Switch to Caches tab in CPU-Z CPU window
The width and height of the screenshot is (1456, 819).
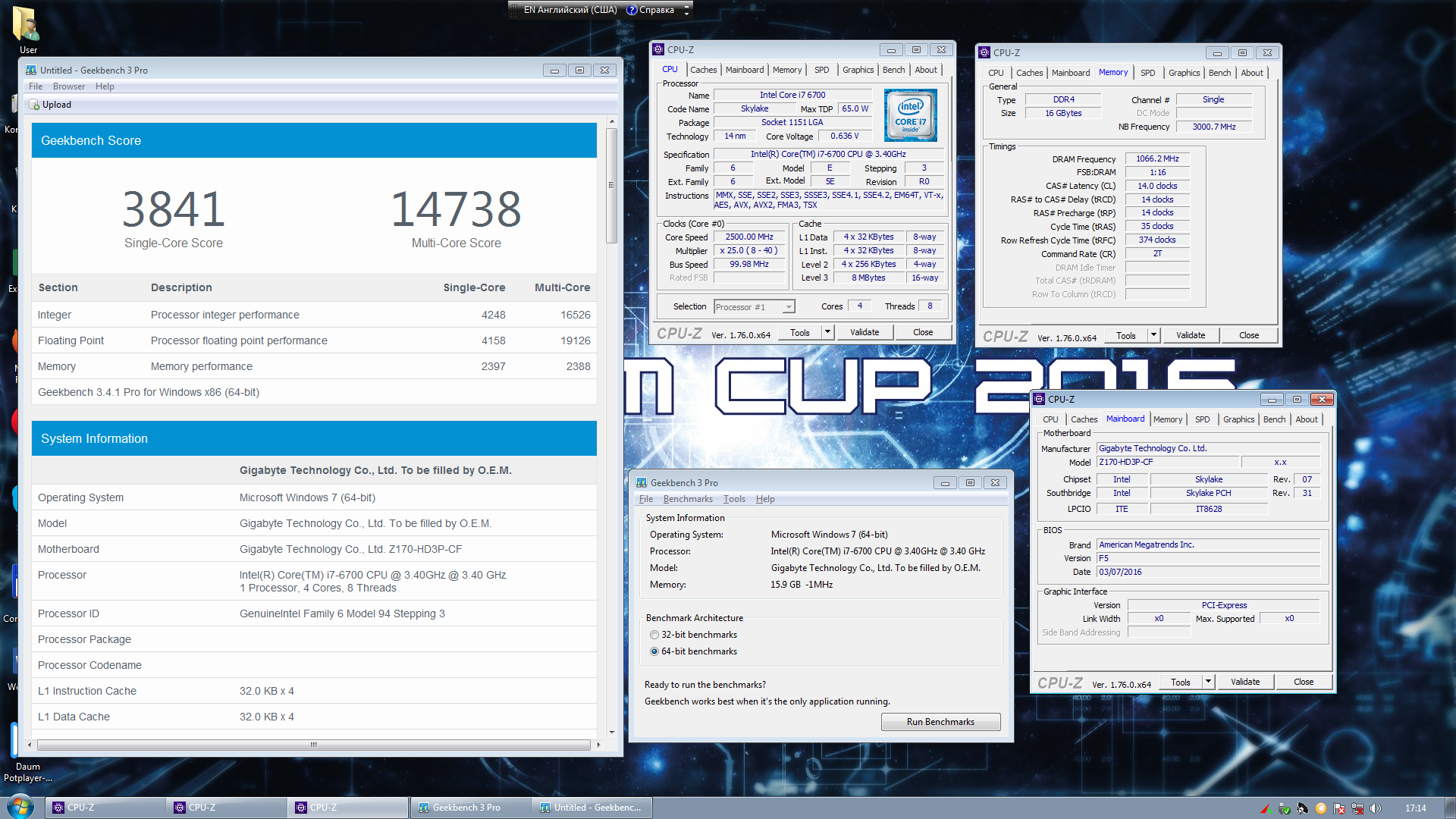click(x=703, y=70)
